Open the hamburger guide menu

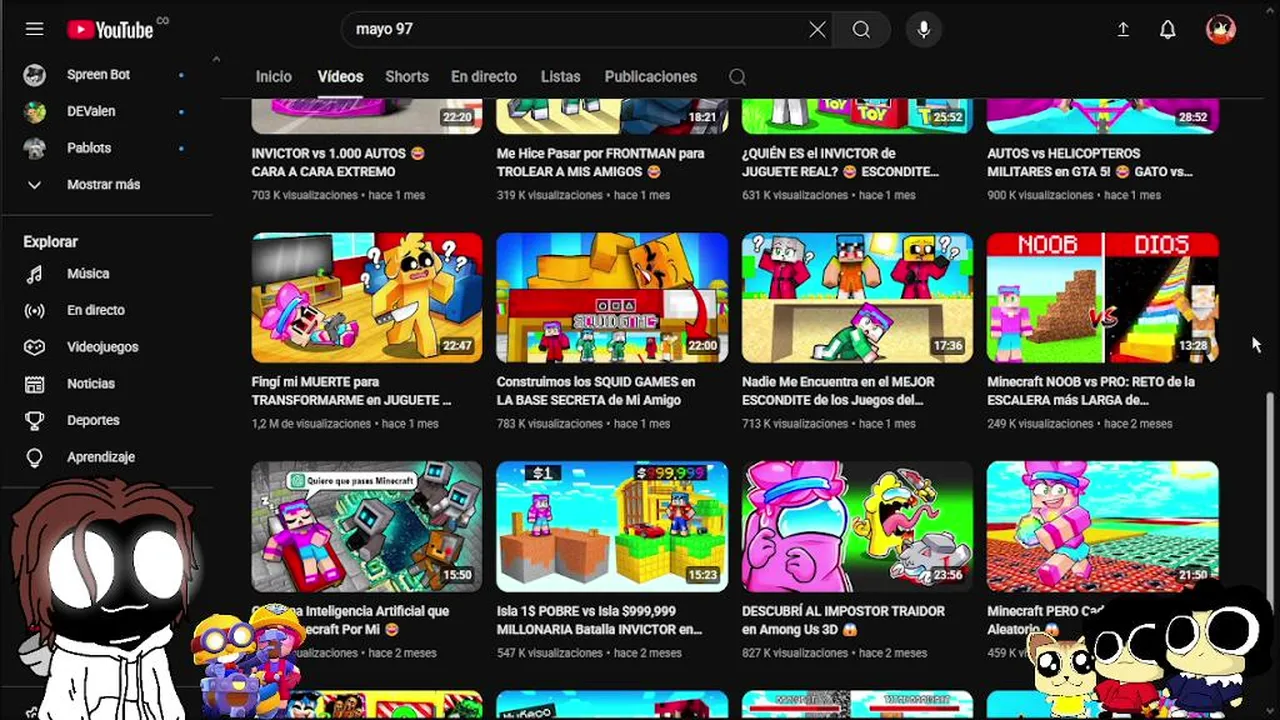tap(35, 29)
